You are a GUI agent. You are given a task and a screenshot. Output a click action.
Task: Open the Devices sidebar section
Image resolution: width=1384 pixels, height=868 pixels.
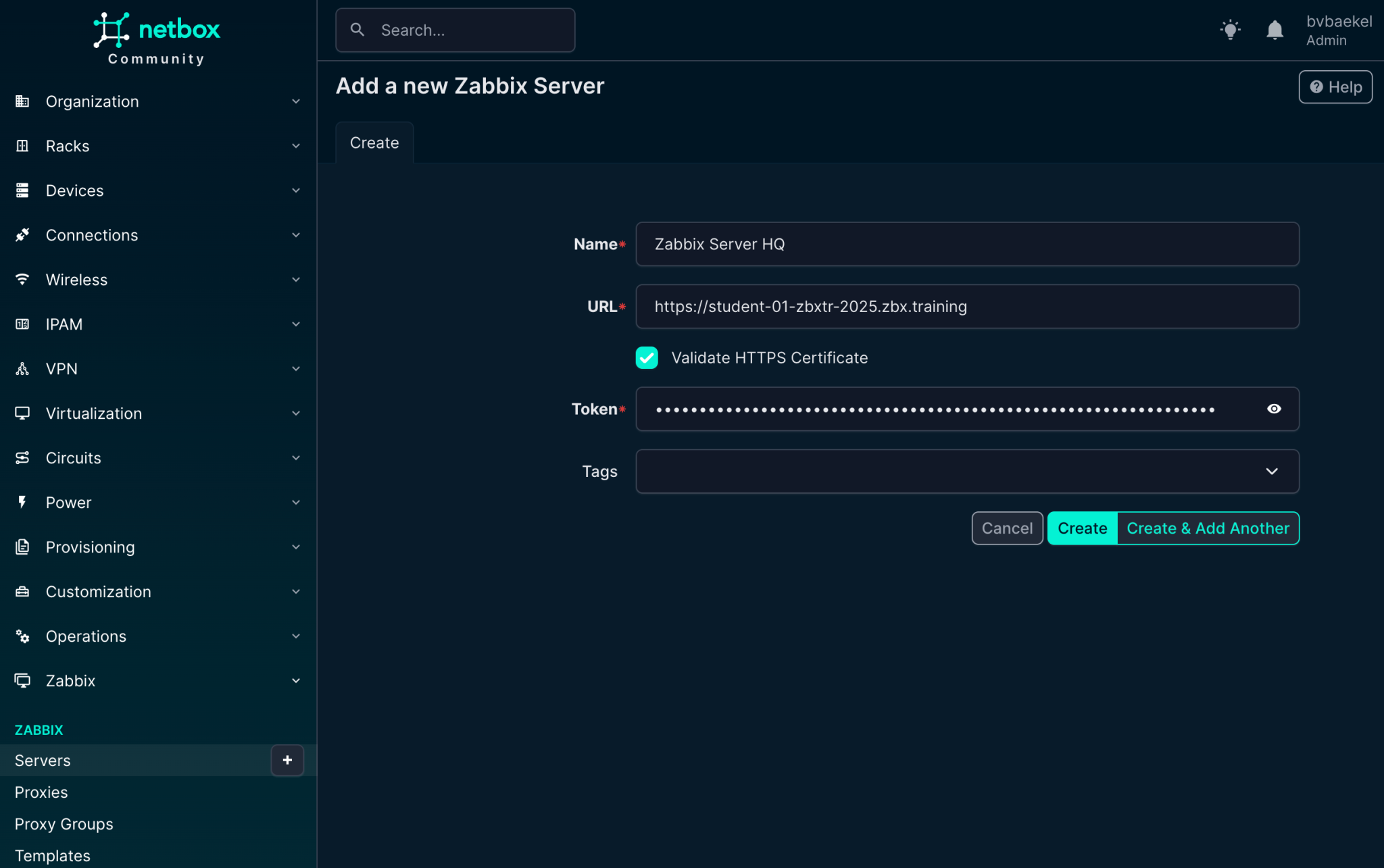coord(74,190)
